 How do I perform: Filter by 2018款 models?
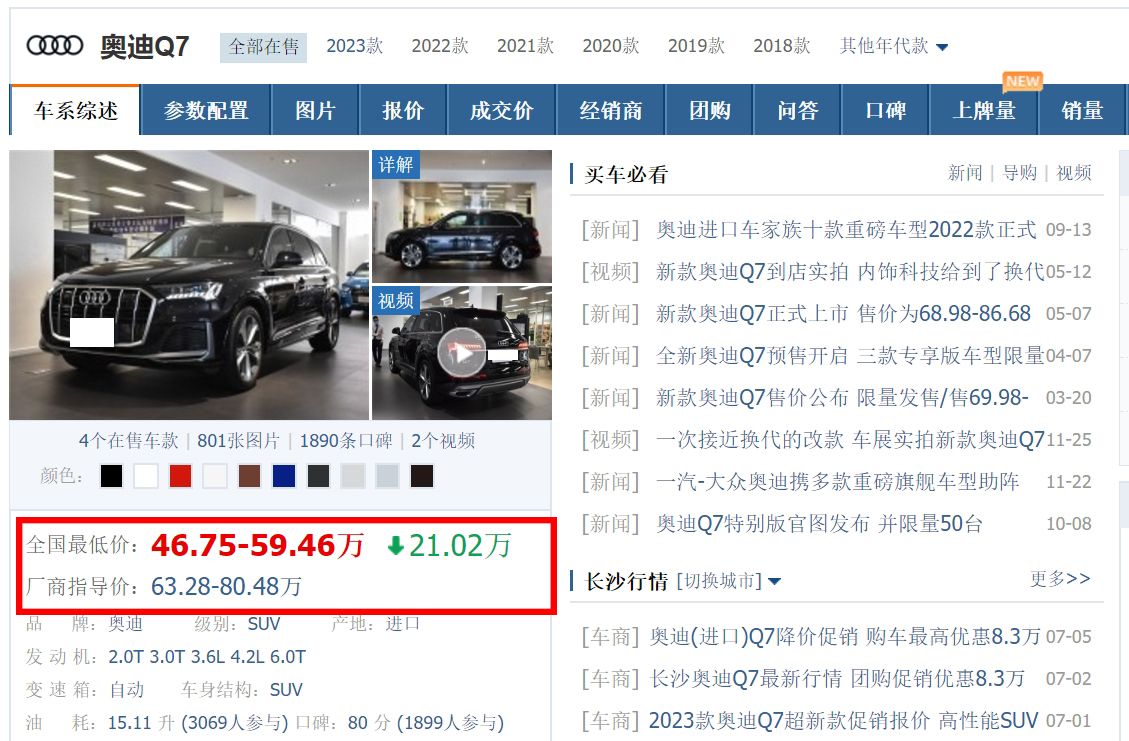coord(782,46)
